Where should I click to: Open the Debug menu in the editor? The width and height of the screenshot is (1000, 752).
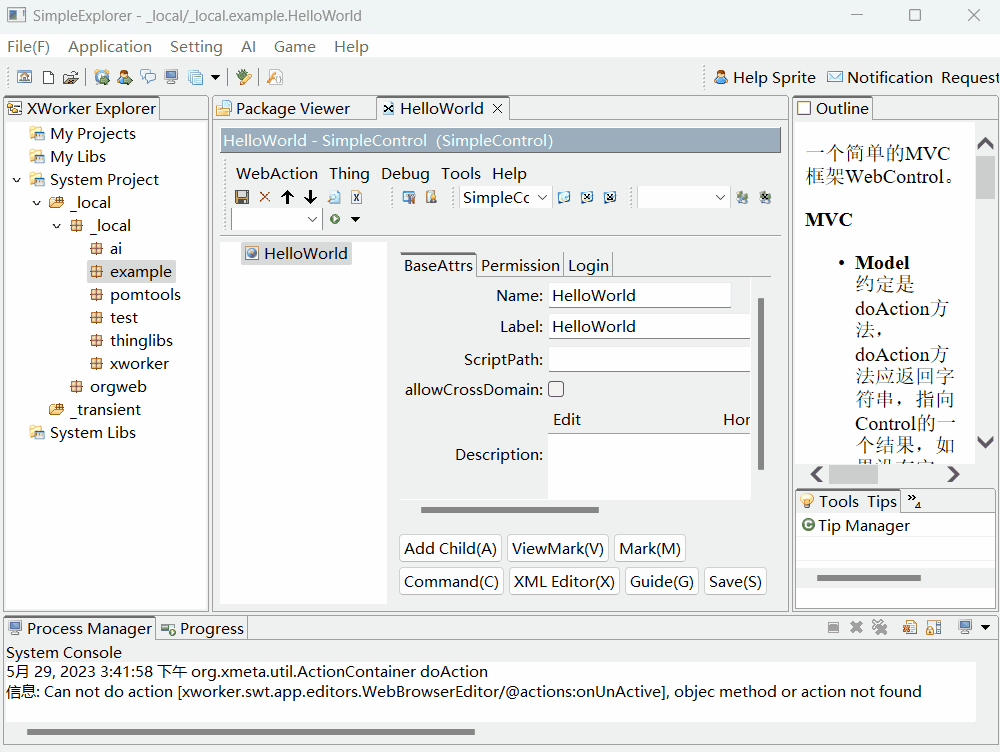tap(405, 173)
